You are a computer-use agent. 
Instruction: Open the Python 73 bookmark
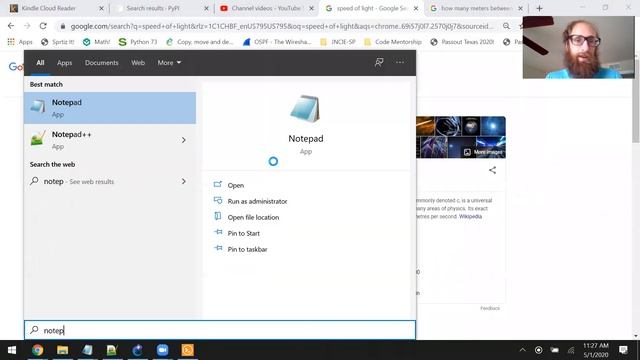(x=138, y=42)
